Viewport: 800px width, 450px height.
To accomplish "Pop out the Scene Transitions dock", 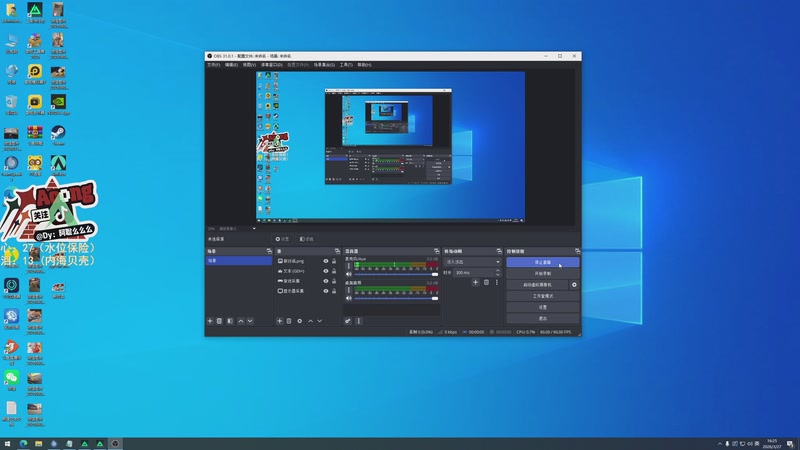I will click(499, 251).
